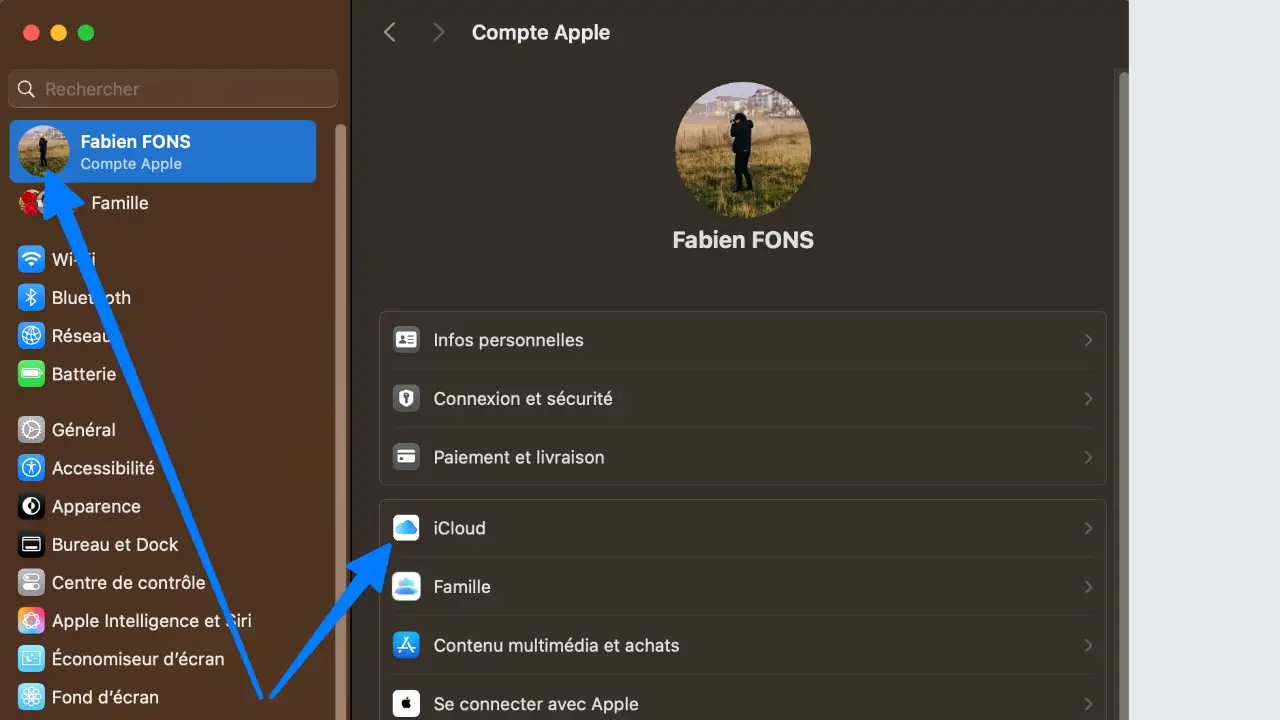Click the small profile photo in sidebar

coord(44,151)
